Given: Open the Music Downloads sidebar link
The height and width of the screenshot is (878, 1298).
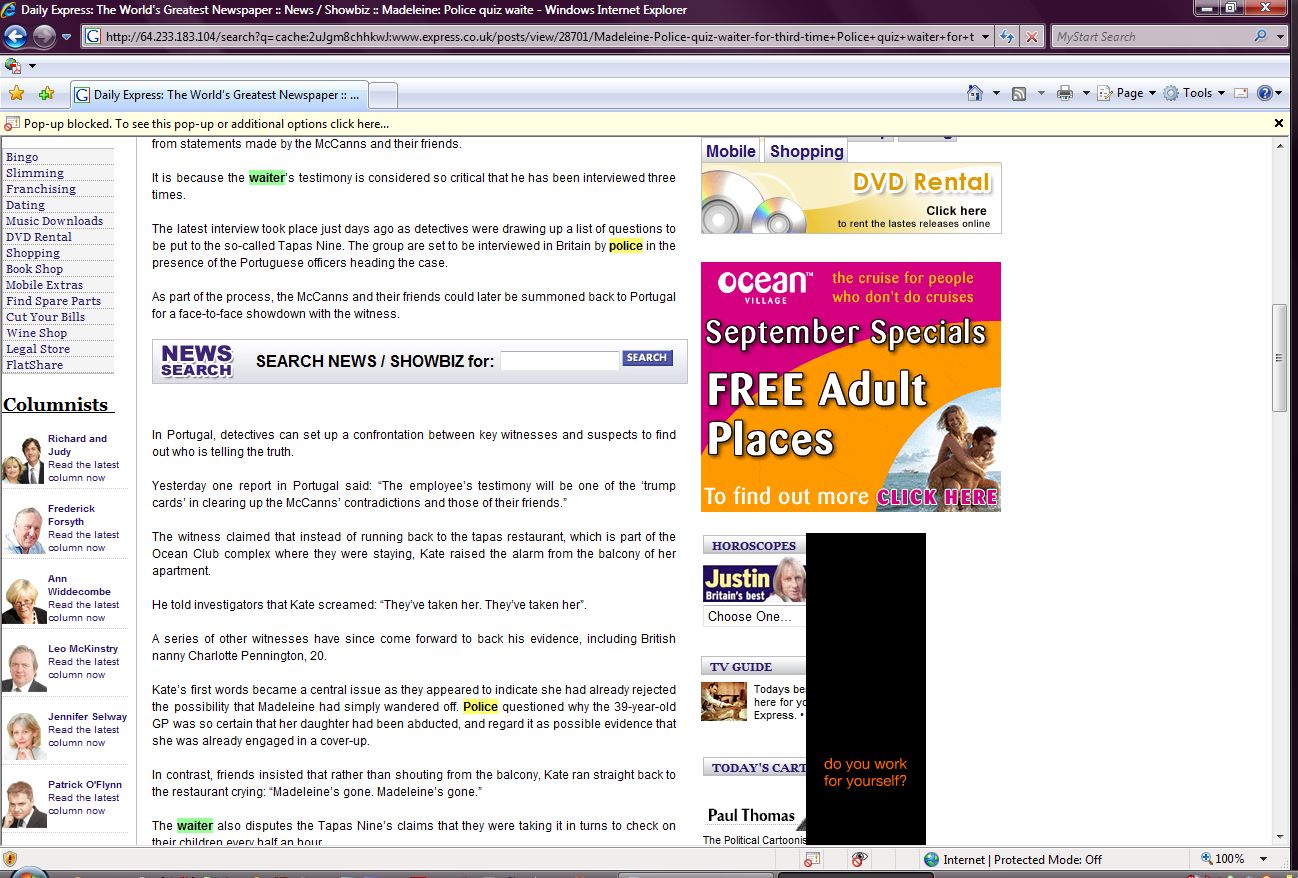Looking at the screenshot, I should (x=54, y=221).
